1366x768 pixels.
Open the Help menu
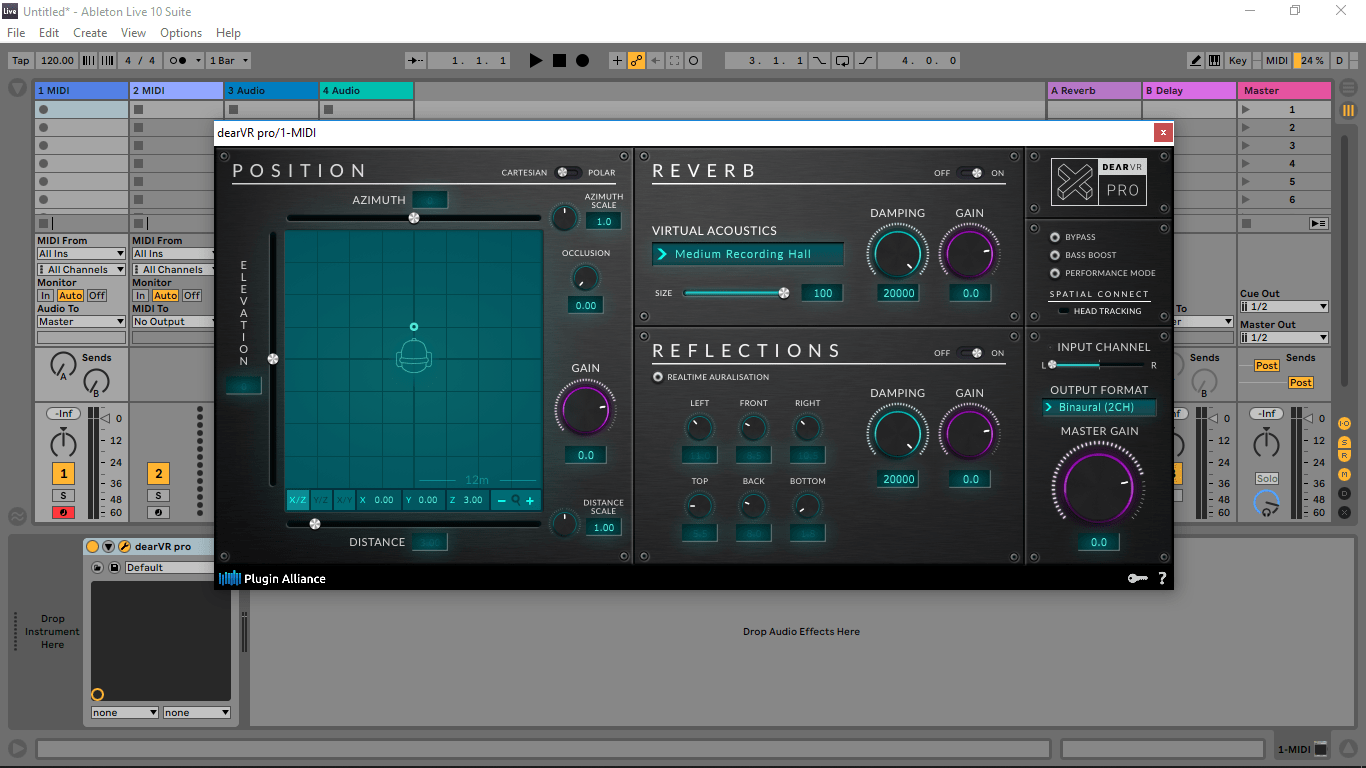[x=228, y=33]
